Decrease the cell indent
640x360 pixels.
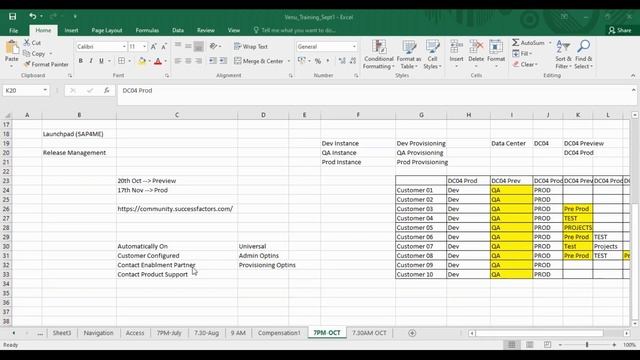(x=213, y=61)
